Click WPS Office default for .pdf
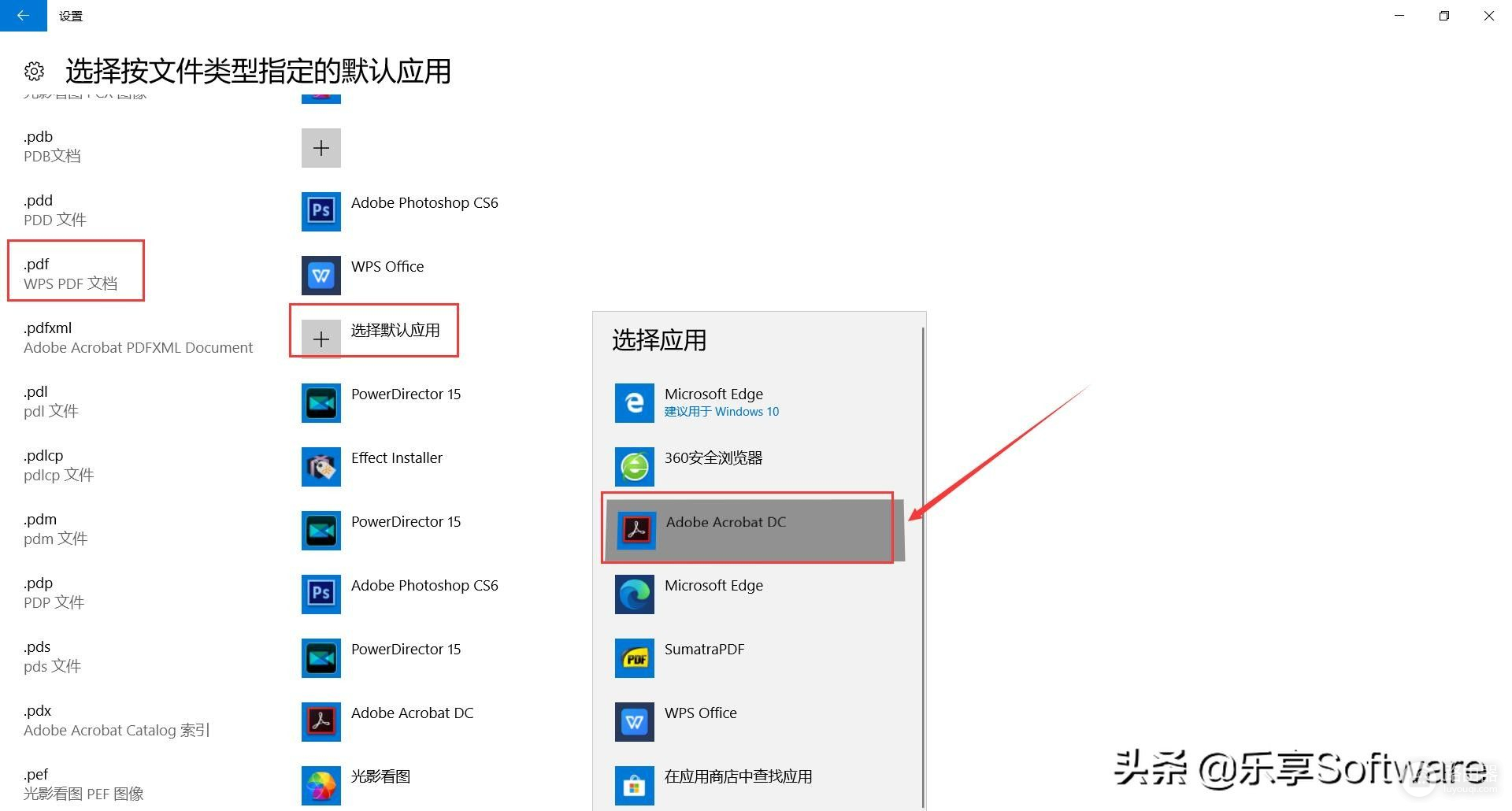The height and width of the screenshot is (811, 1512). click(x=364, y=276)
